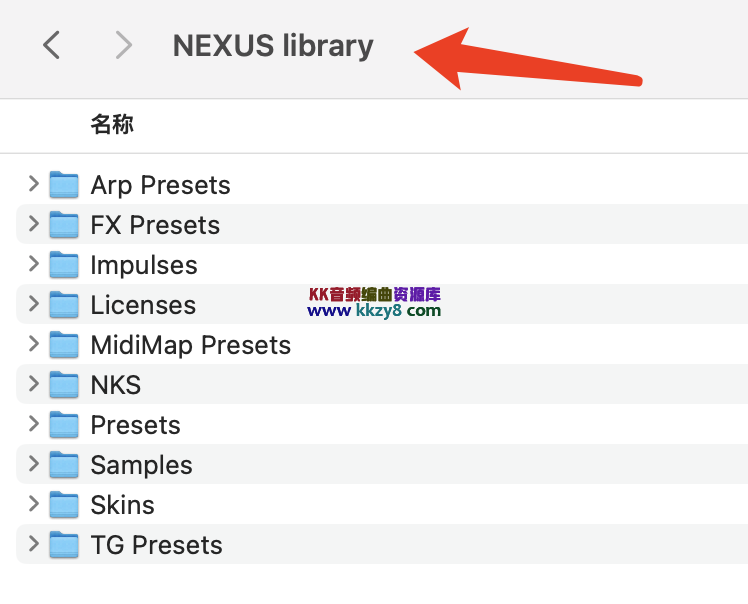The height and width of the screenshot is (604, 748).
Task: Select the Presets folder icon
Action: click(x=64, y=425)
